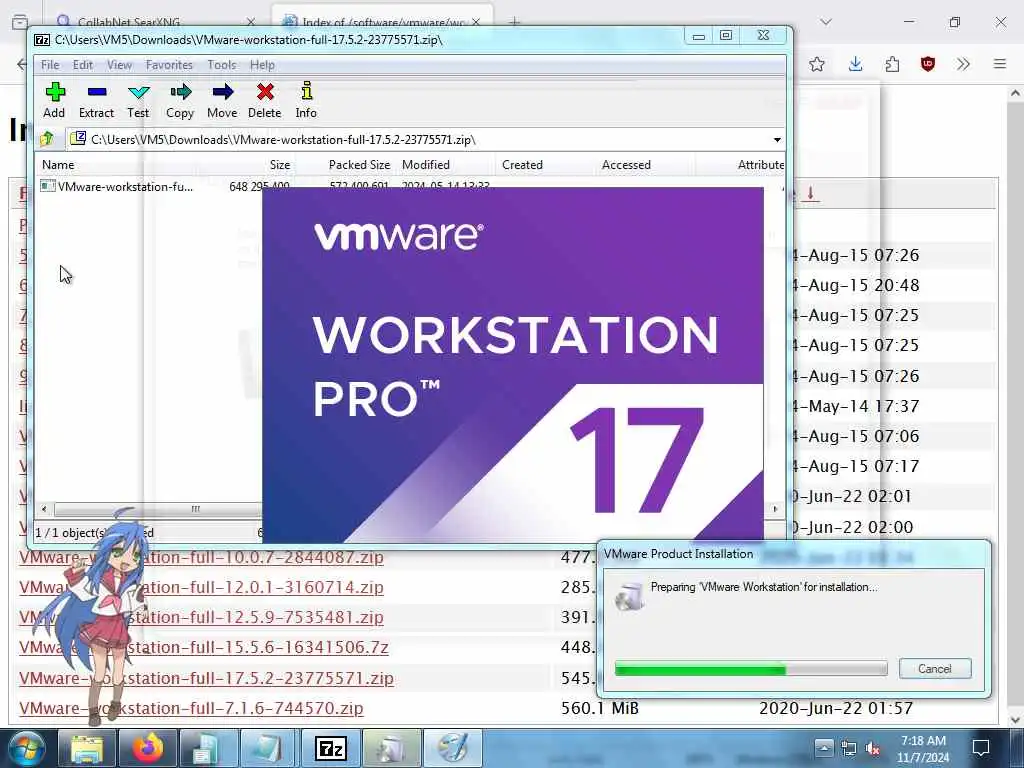Switch to 7-Zip on the taskbar
Viewport: 1024px width, 768px height.
[330, 748]
